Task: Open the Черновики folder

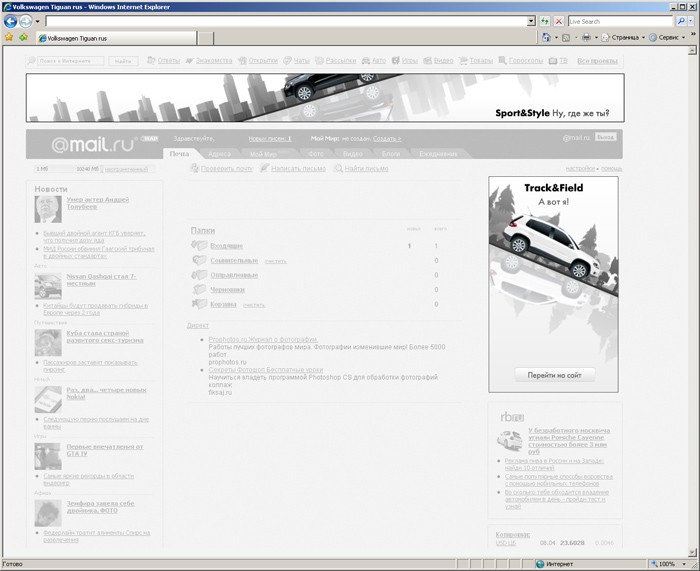Action: click(x=227, y=290)
